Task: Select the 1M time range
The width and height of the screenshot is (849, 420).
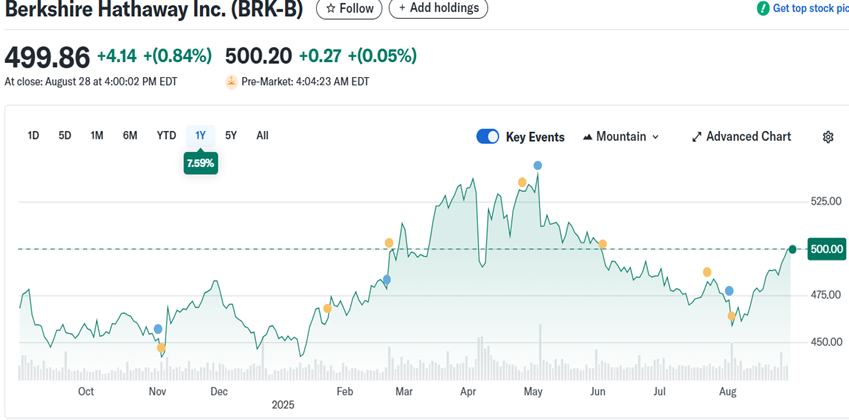Action: [97, 135]
